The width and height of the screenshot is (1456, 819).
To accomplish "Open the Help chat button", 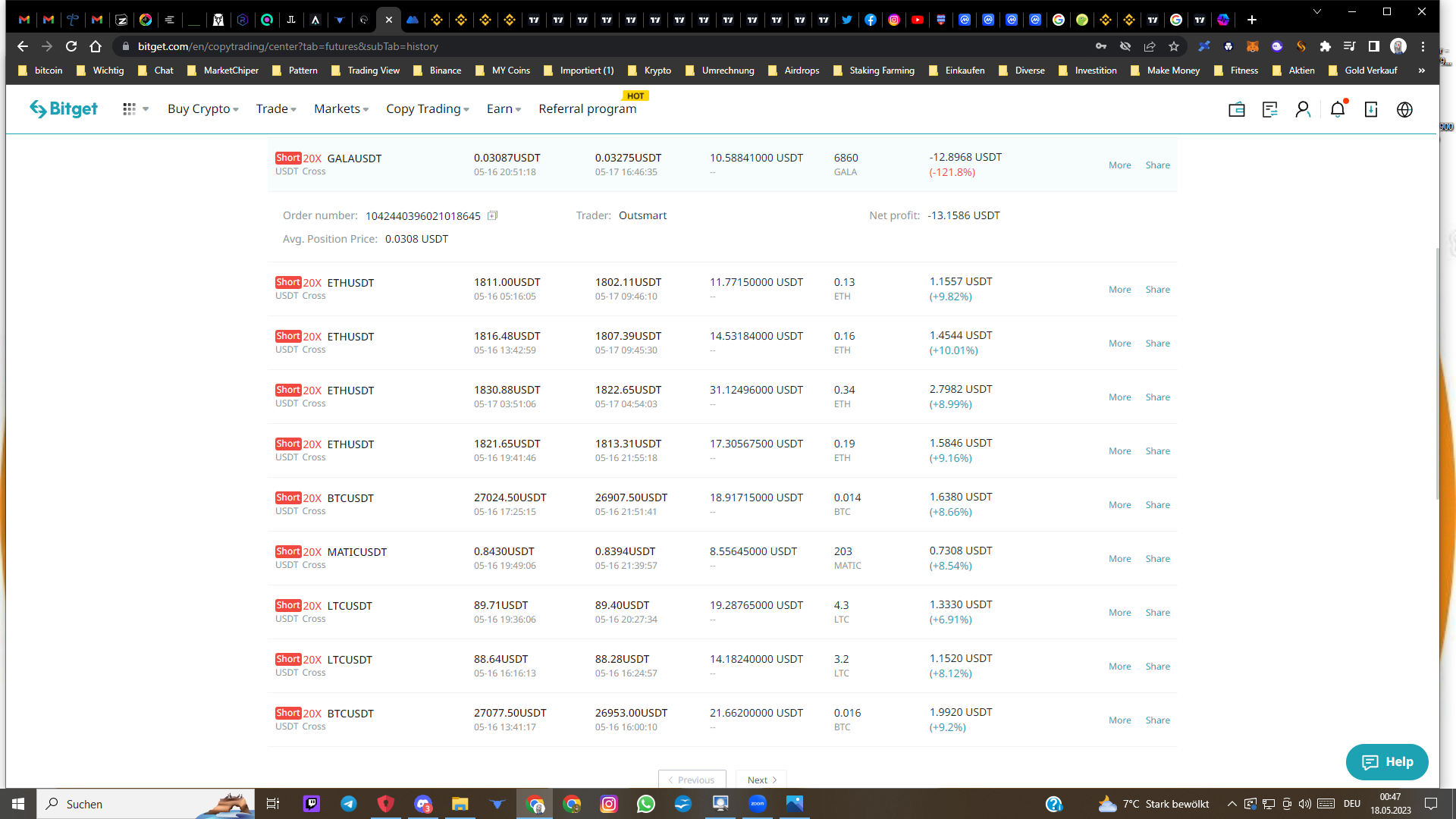I will (1387, 762).
